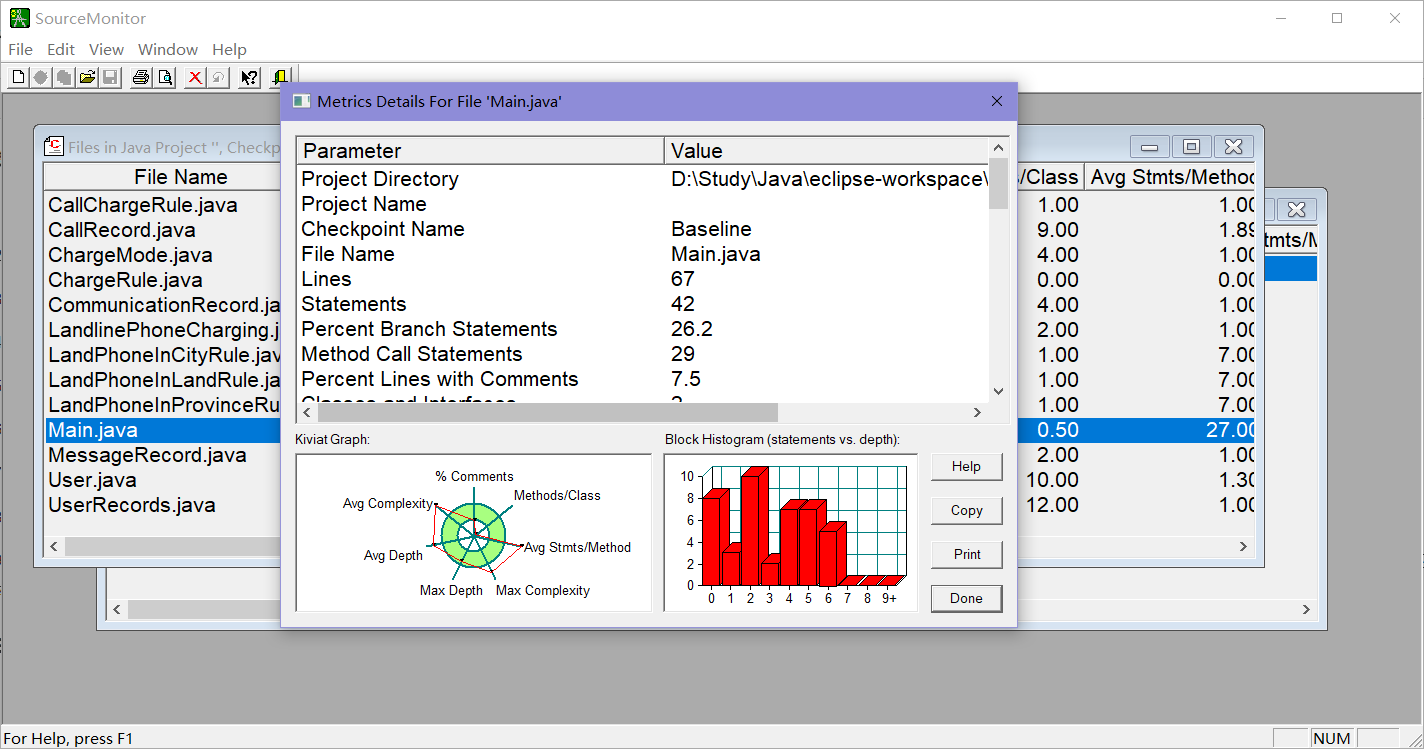Open the View menu
The image size is (1424, 749).
[x=106, y=49]
